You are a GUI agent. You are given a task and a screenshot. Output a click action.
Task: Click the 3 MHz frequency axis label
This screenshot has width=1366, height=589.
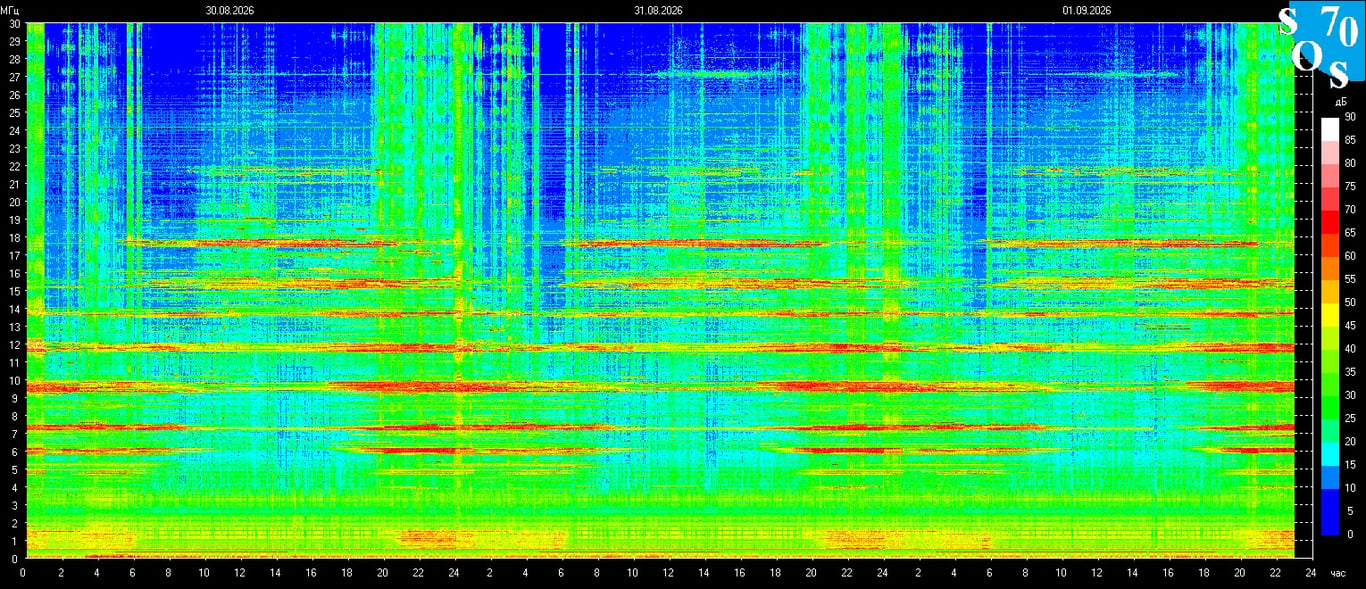[17, 506]
